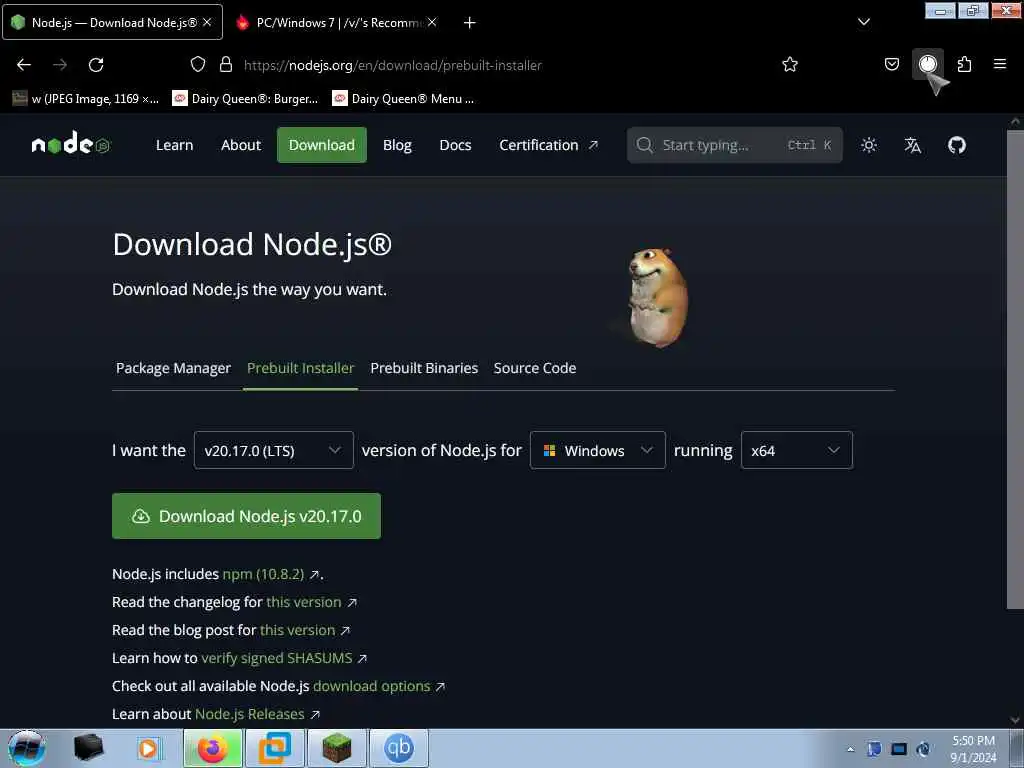Open a new browser tab

[469, 23]
